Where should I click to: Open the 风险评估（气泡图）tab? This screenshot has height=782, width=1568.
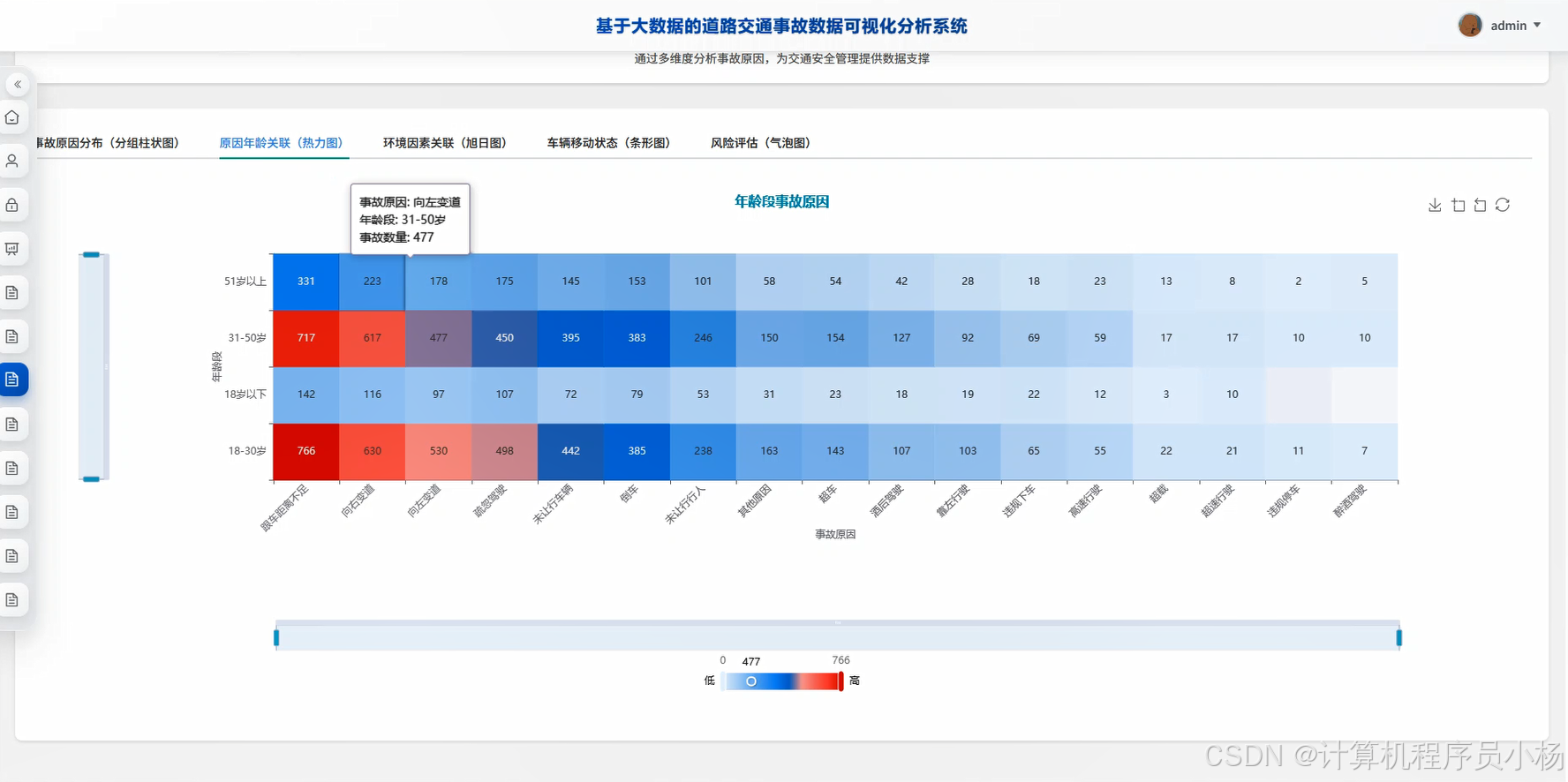(760, 143)
